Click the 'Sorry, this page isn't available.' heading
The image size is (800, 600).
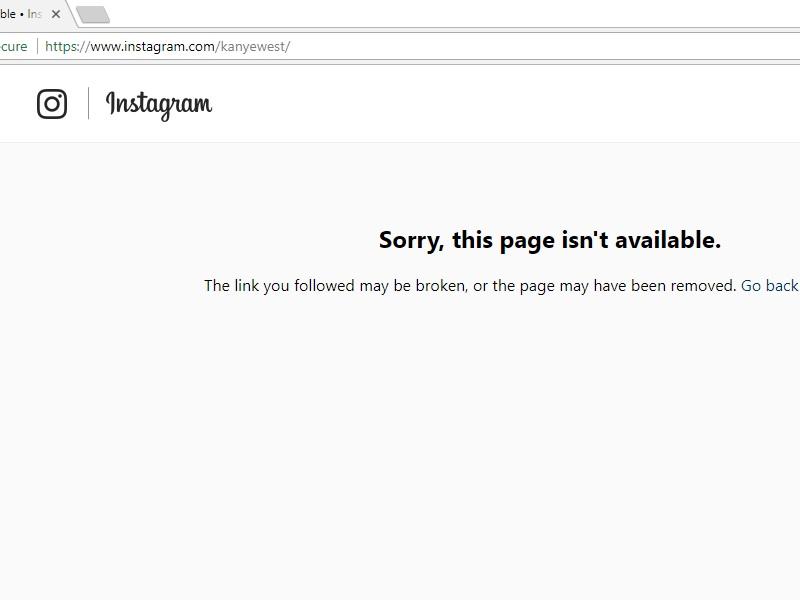(549, 240)
